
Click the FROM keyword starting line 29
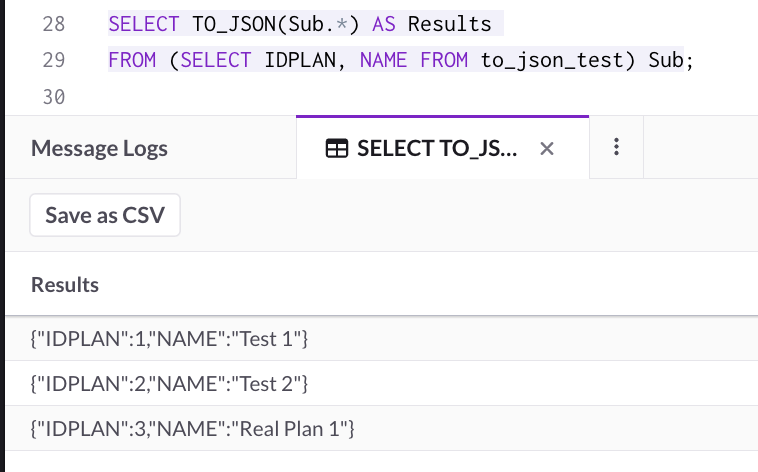tap(132, 60)
